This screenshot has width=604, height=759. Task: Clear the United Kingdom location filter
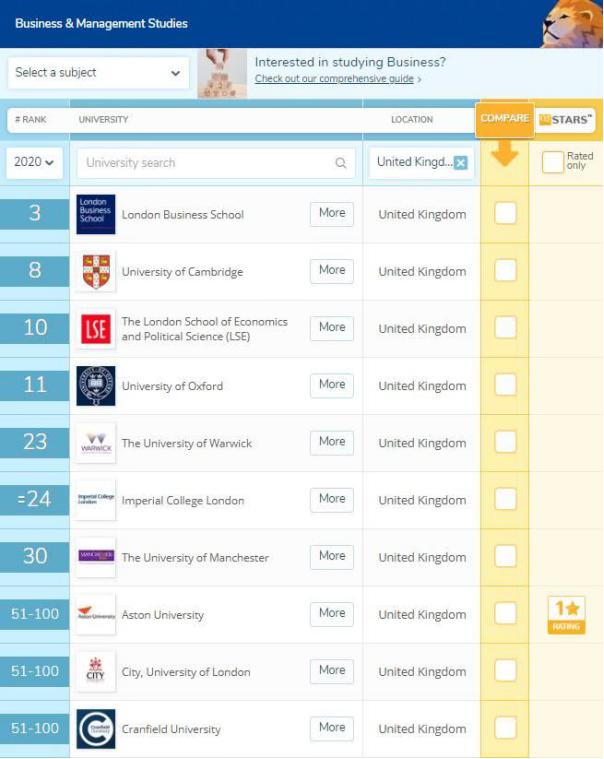(460, 163)
